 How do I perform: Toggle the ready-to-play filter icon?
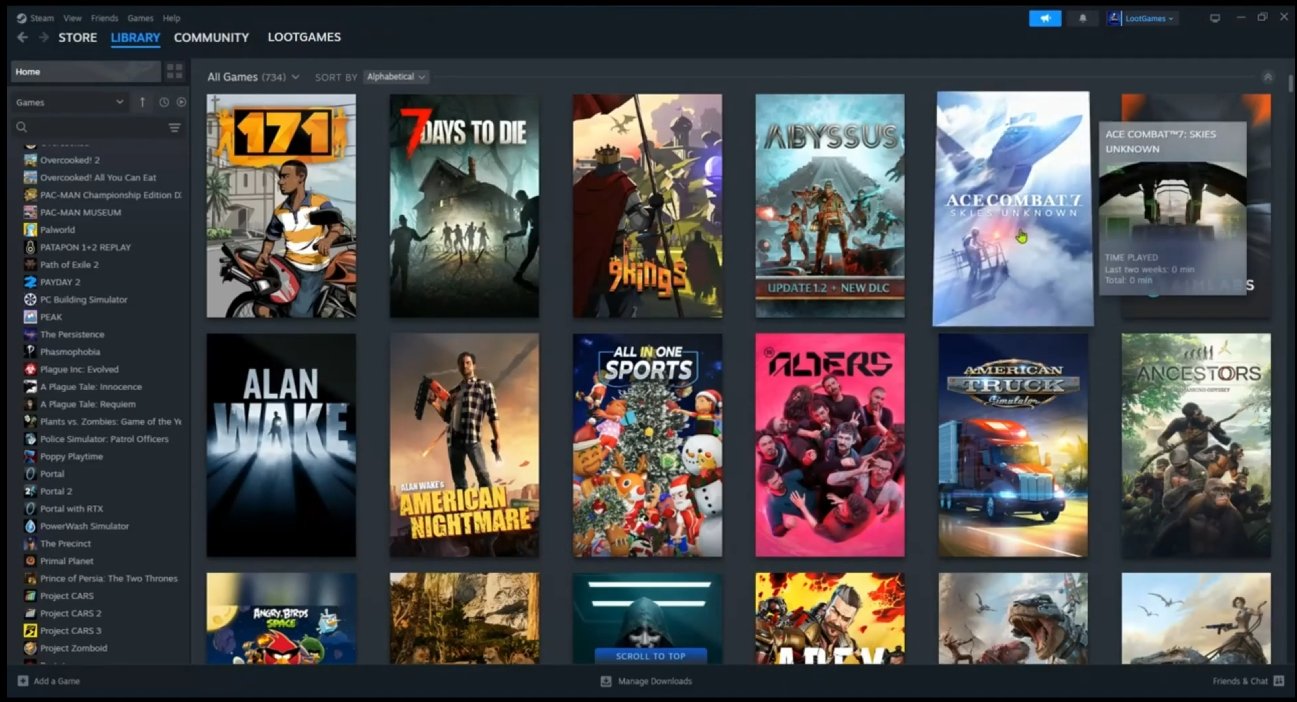click(x=181, y=102)
